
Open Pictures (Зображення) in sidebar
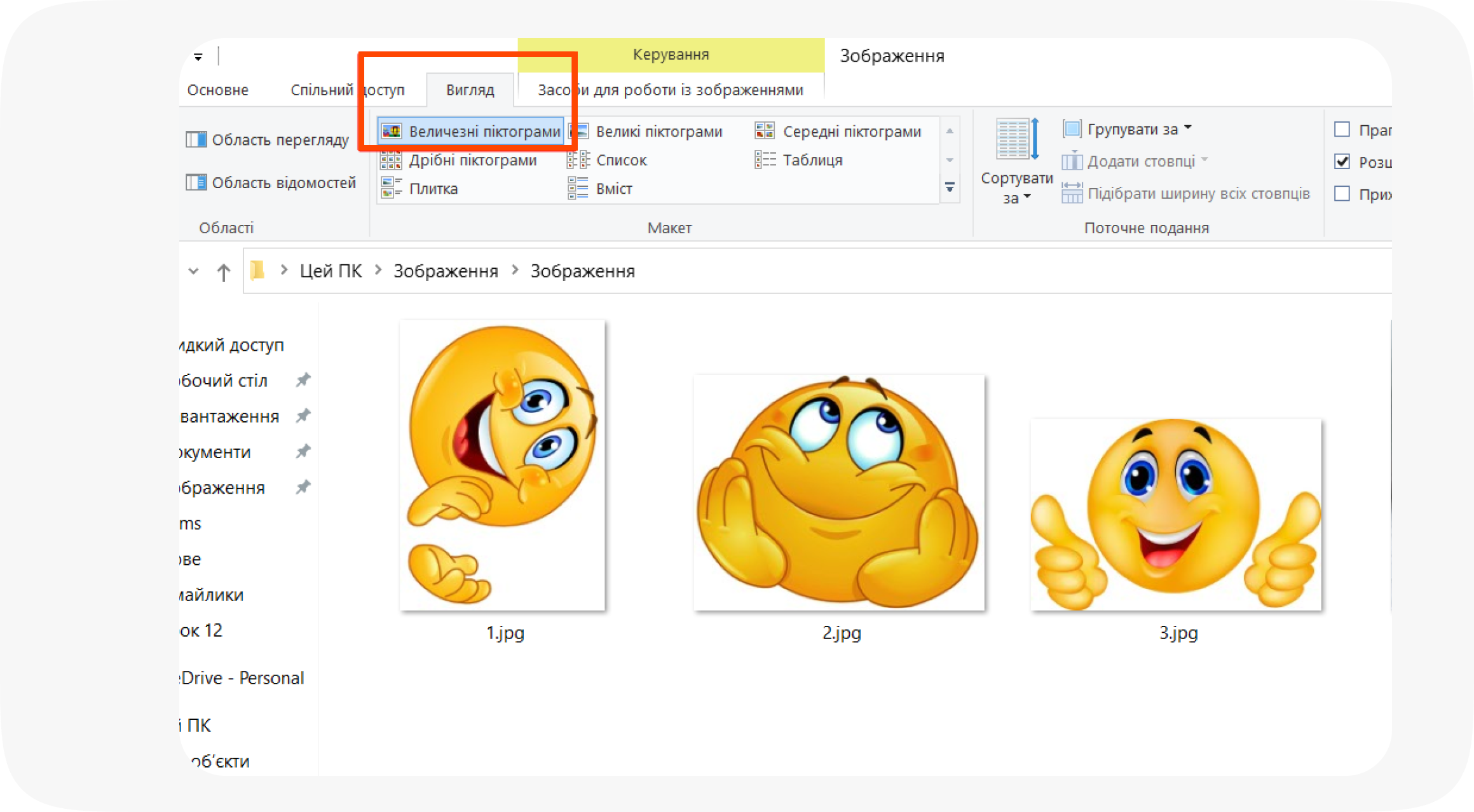click(222, 487)
